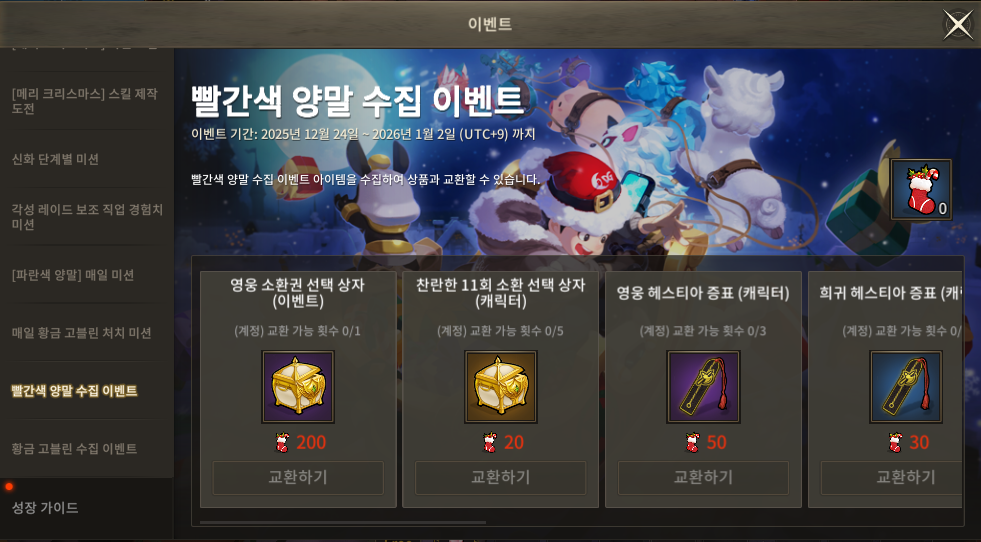Image resolution: width=981 pixels, height=542 pixels.
Task: Click the small stocking icon beside price 200
Action: pos(282,442)
